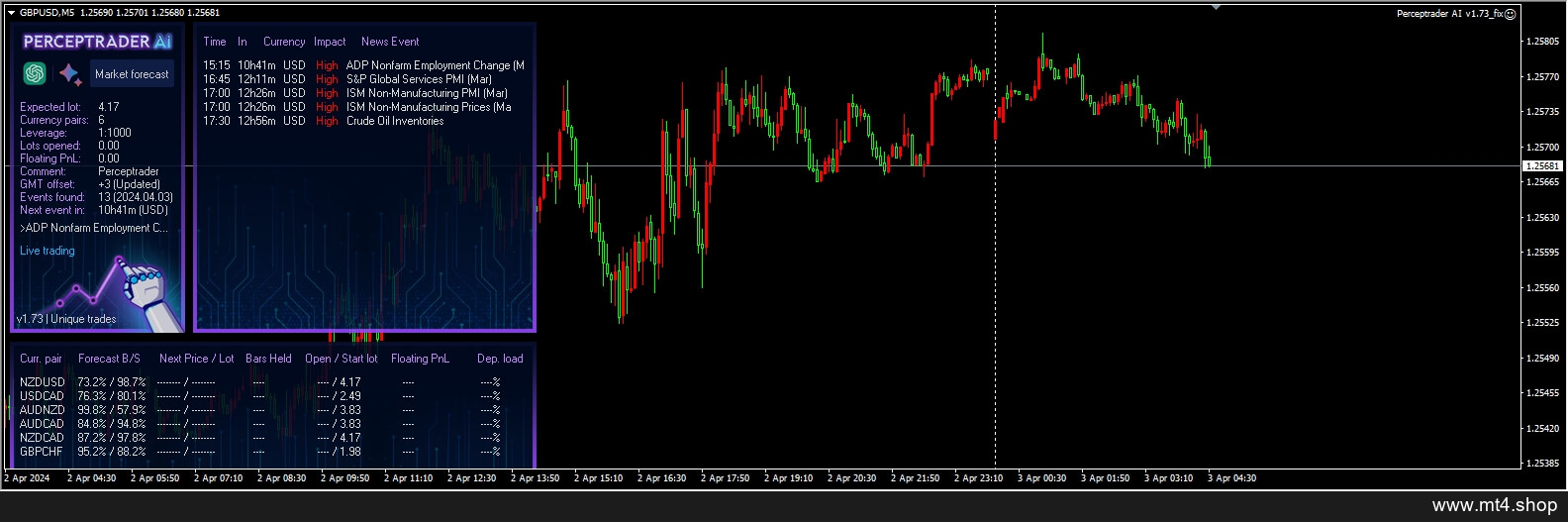Click the GBPUSD,M5 chart title text
This screenshot has height=522, width=1568.
pos(47,13)
